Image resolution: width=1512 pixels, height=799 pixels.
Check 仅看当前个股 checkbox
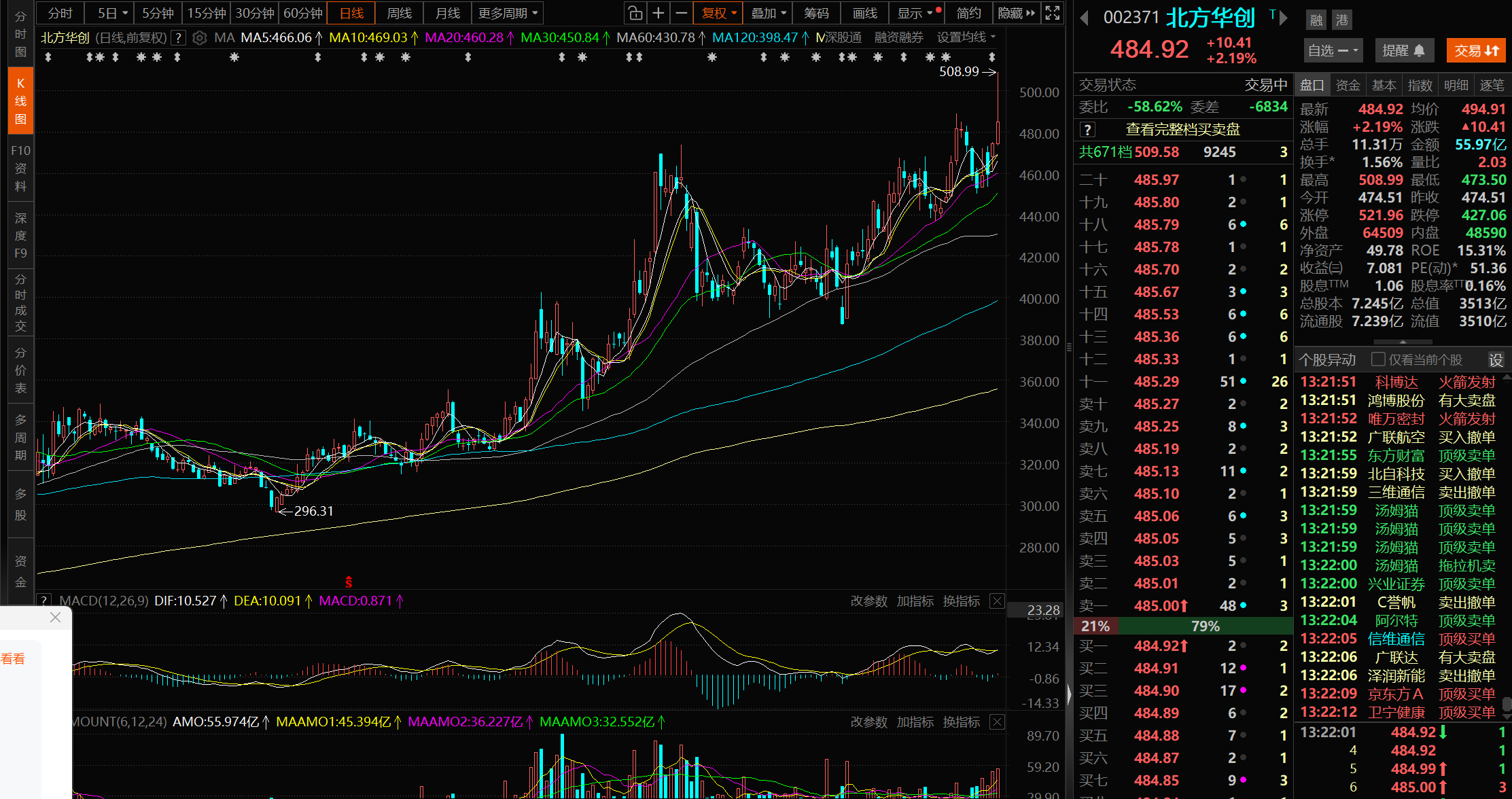tap(1378, 359)
